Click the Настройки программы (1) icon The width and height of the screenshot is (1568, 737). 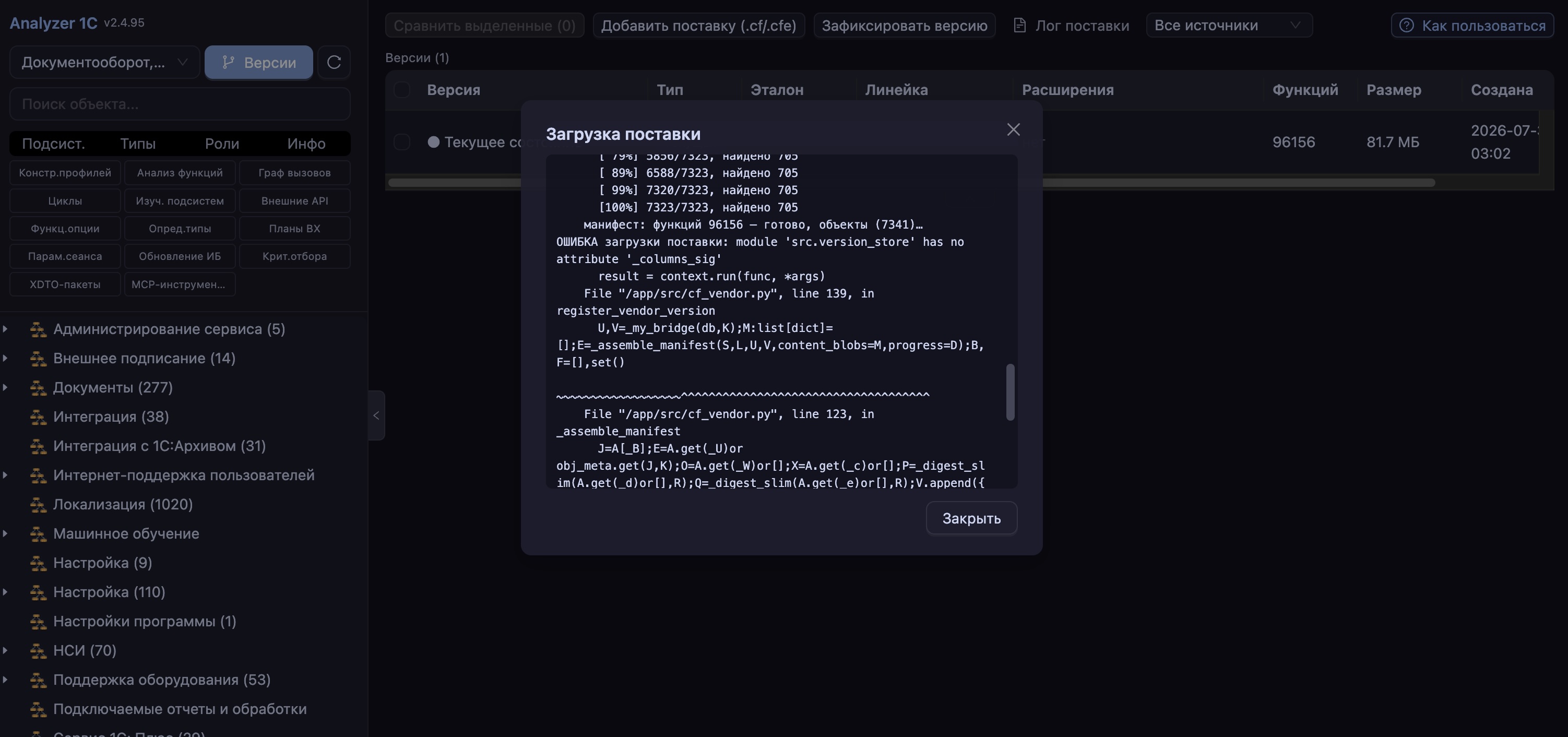[38, 621]
